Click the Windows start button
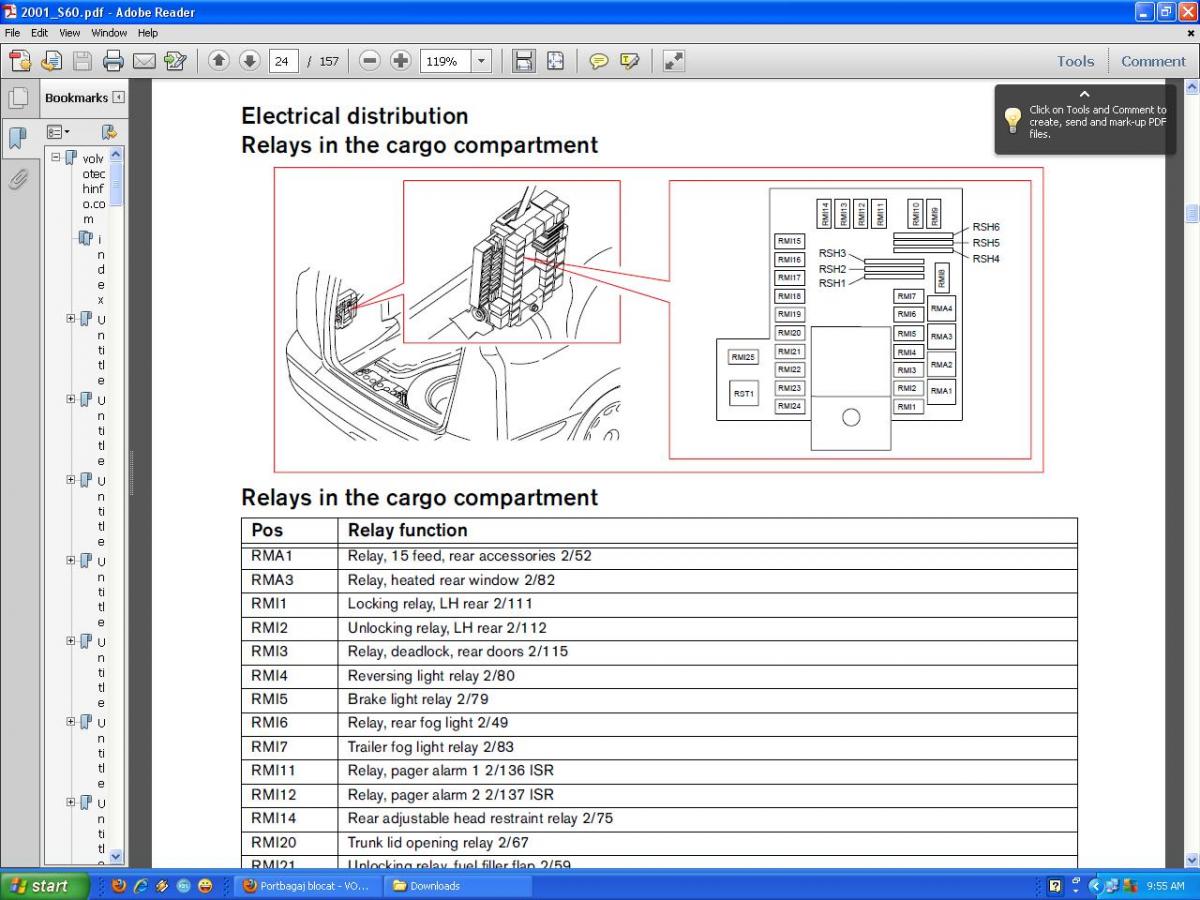This screenshot has height=900, width=1200. 46,886
